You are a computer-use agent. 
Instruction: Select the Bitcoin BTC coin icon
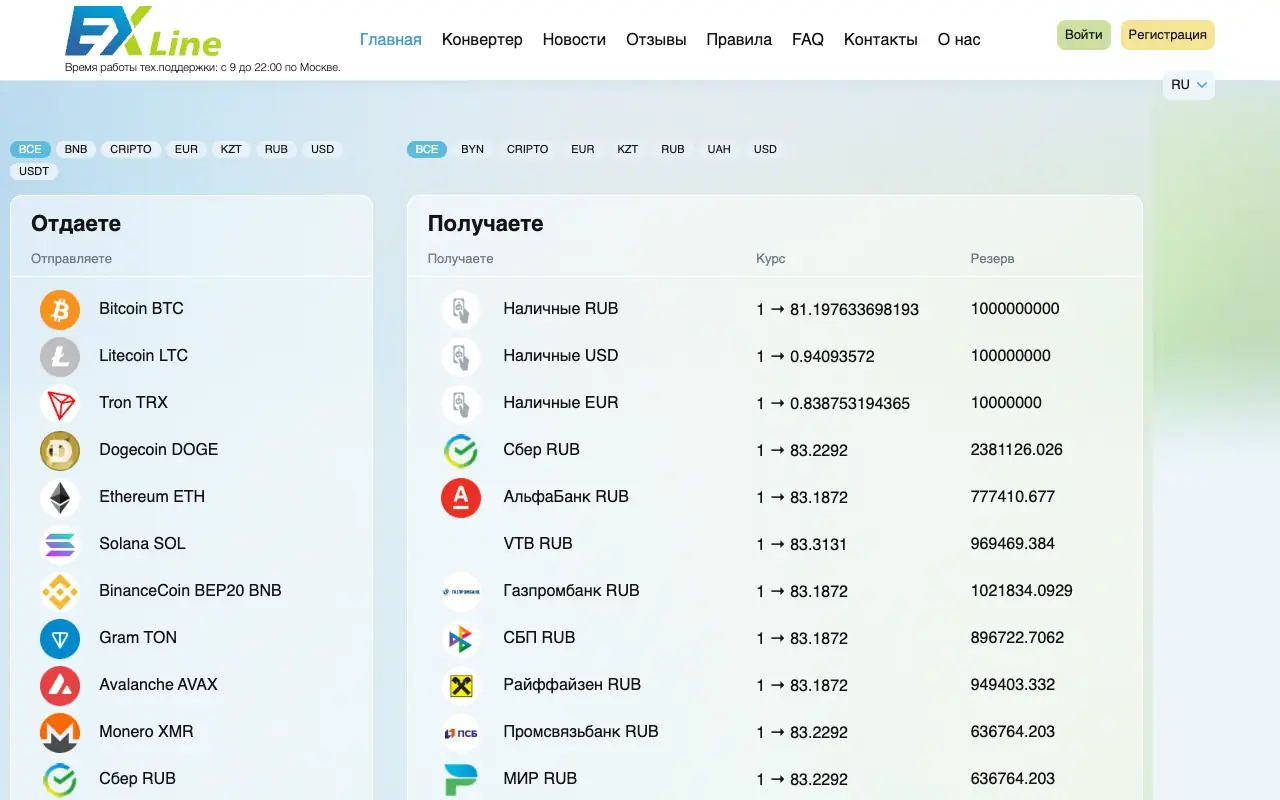coord(60,310)
